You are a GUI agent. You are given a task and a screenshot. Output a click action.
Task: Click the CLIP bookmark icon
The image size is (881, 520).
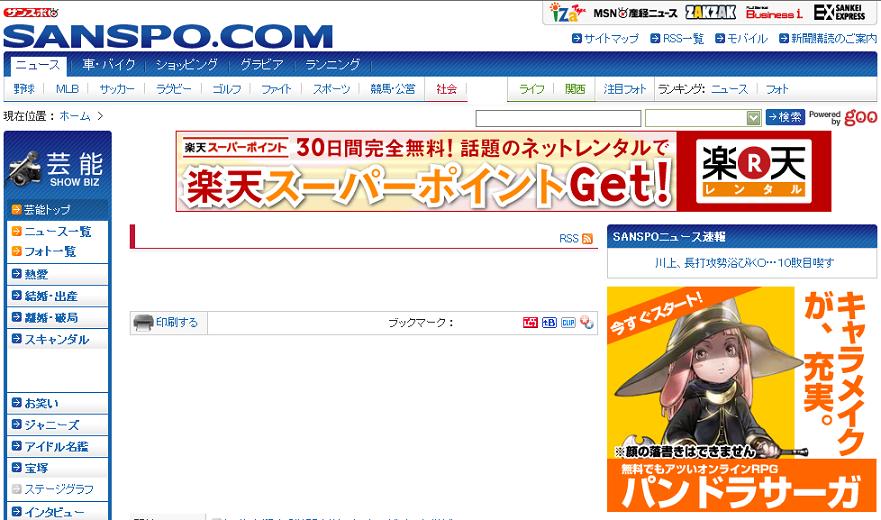click(568, 322)
